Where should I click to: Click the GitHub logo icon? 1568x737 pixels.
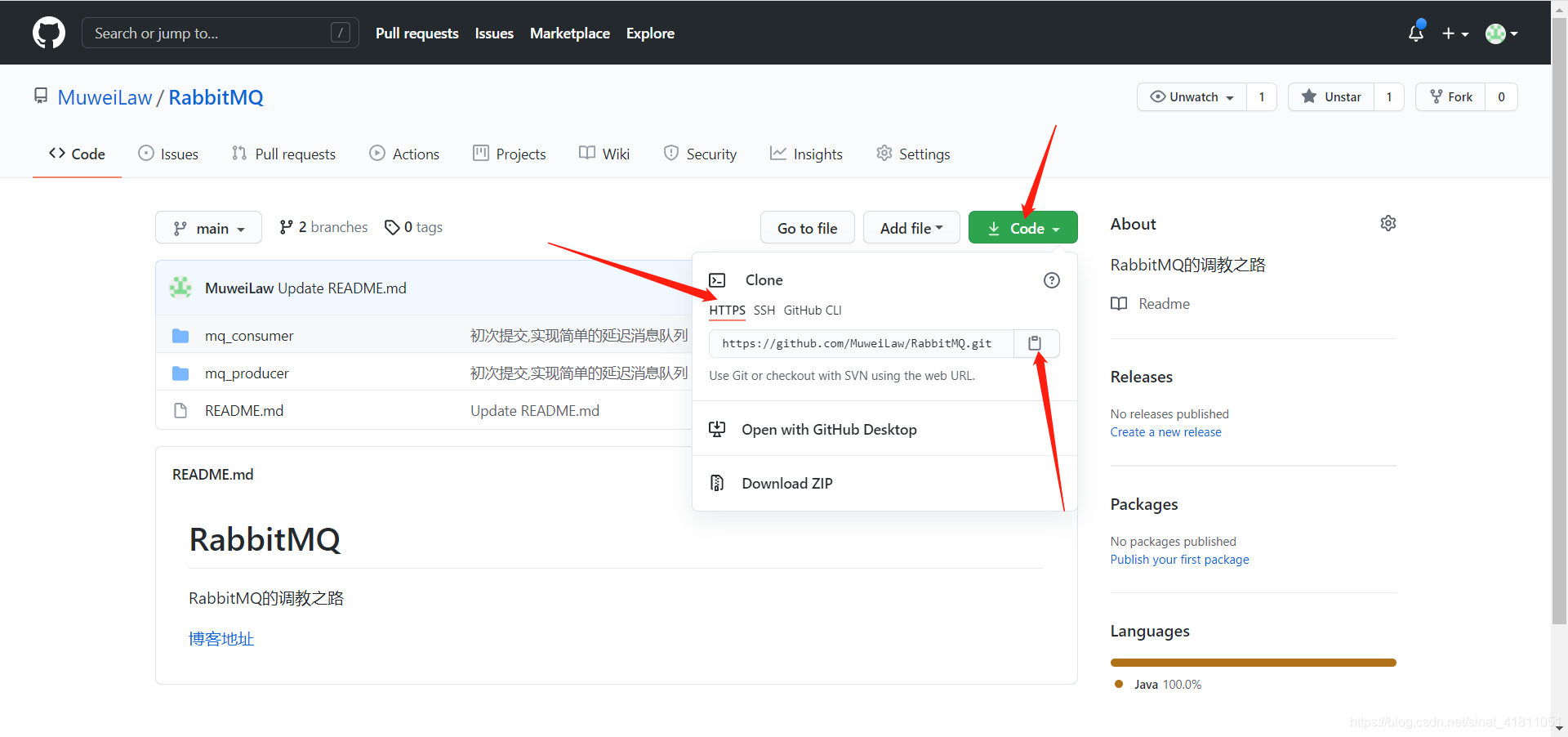pyautogui.click(x=48, y=33)
